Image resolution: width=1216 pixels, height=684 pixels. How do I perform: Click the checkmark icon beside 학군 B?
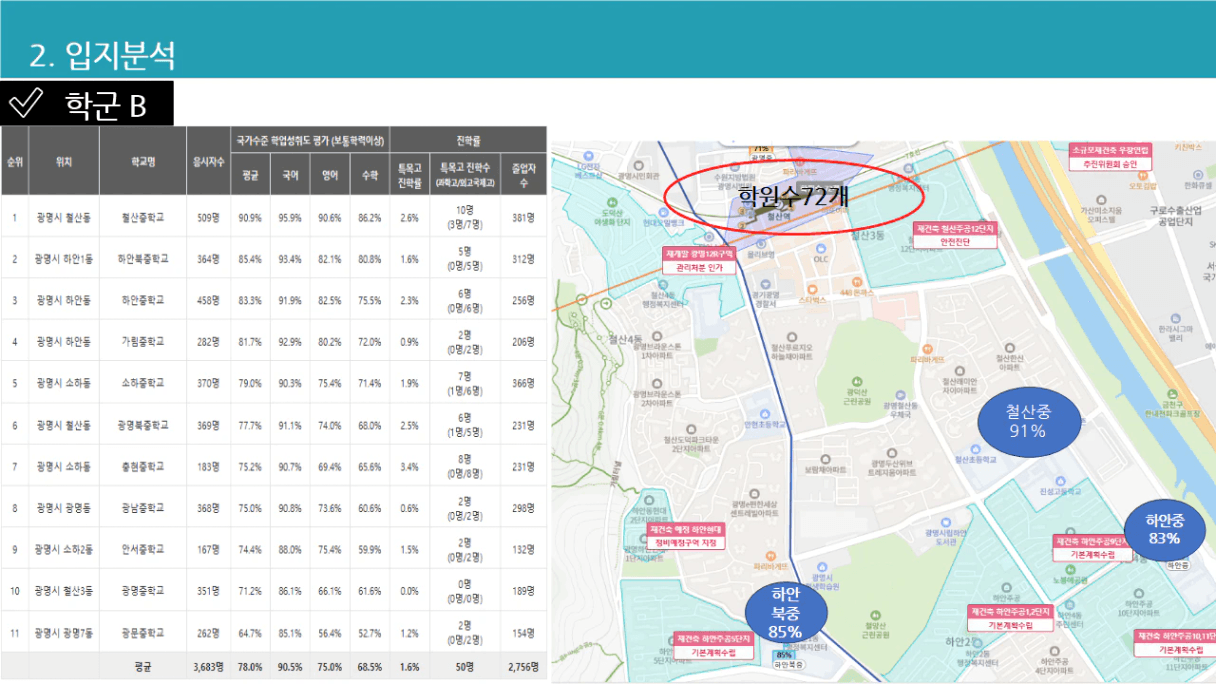[26, 103]
